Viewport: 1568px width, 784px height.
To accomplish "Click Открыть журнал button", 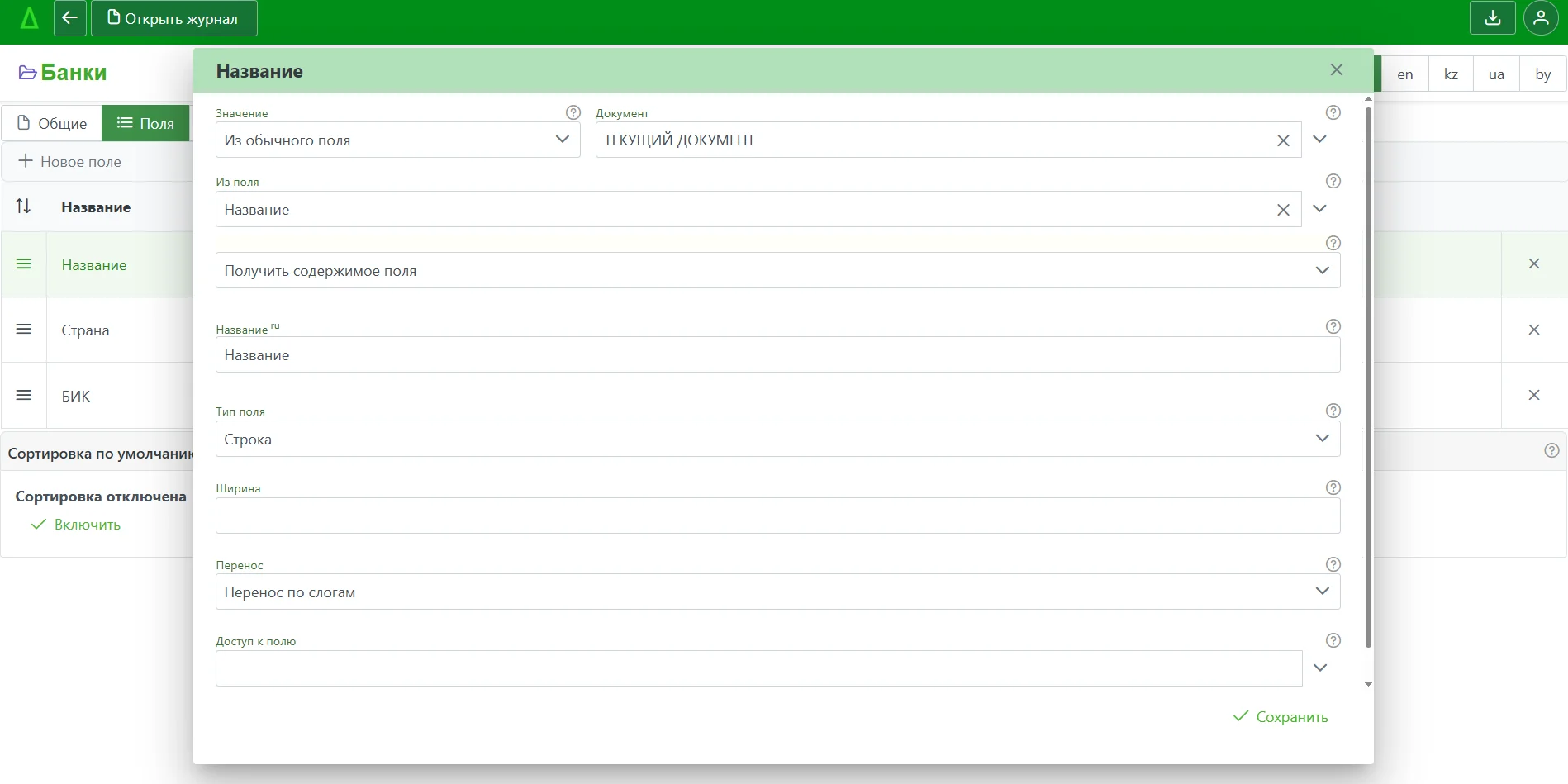I will tap(173, 18).
